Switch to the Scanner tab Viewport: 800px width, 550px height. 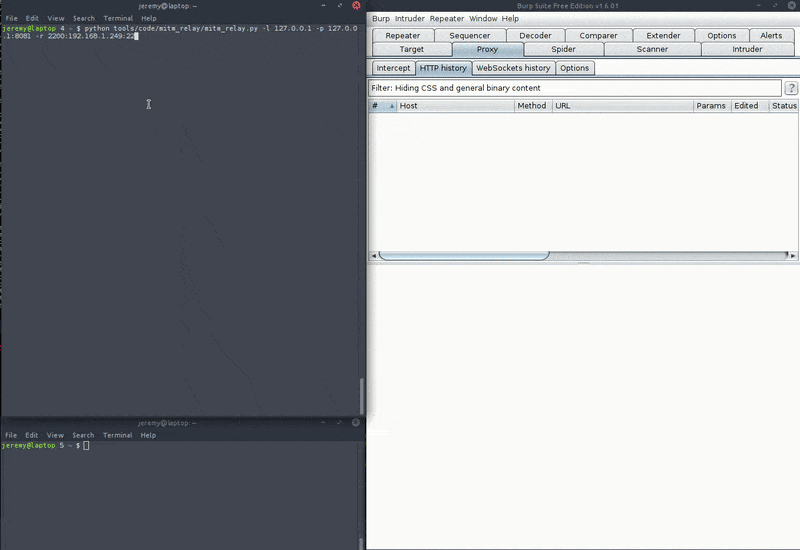pos(652,49)
